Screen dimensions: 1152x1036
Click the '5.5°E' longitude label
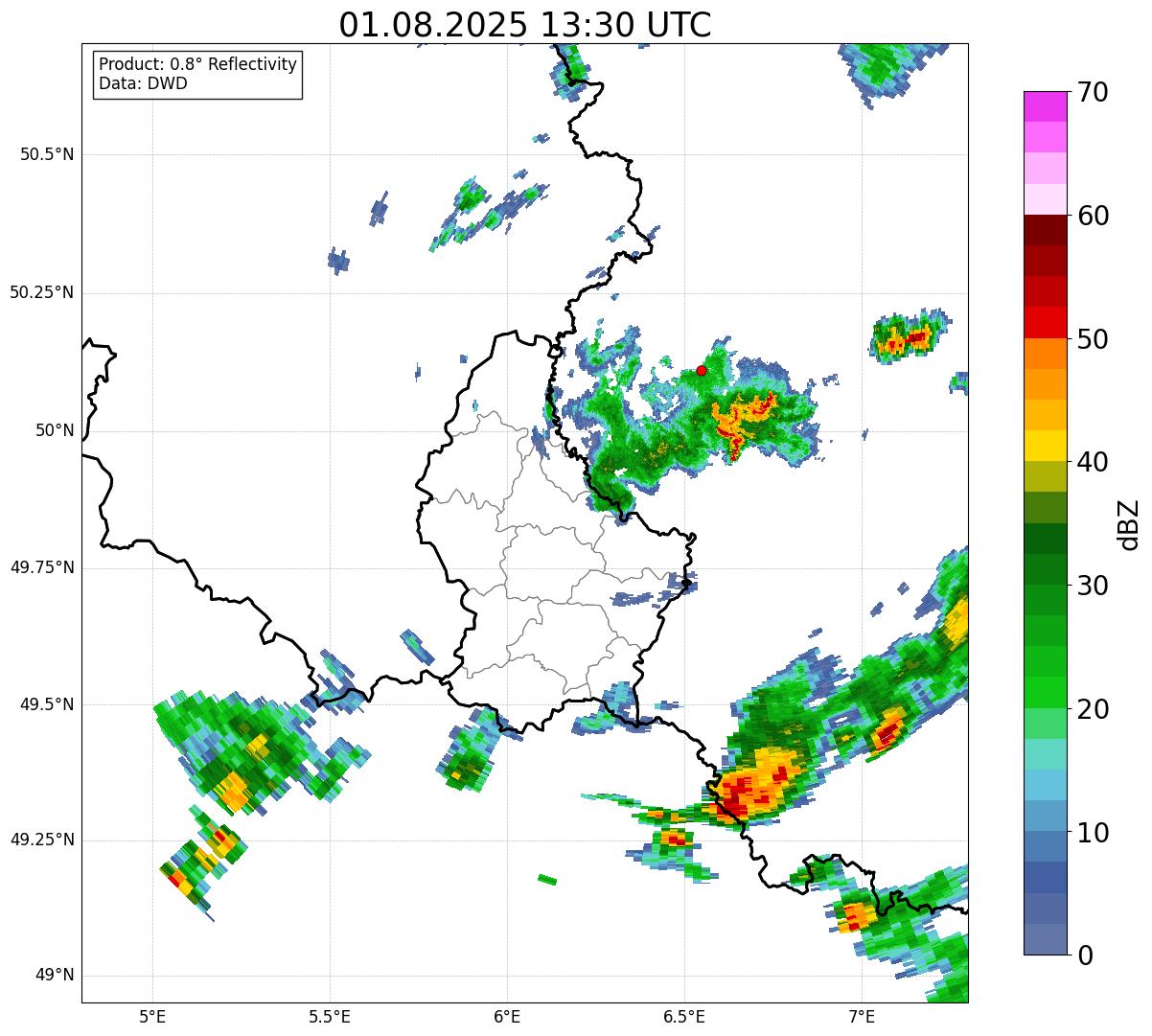pos(330,1017)
